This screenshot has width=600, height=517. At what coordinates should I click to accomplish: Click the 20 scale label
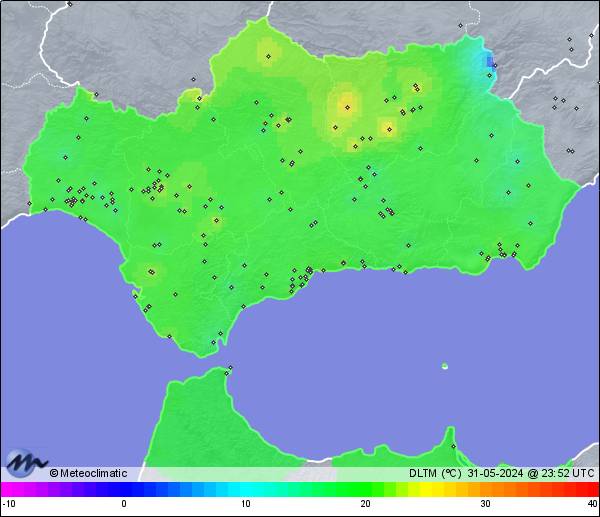(x=365, y=504)
